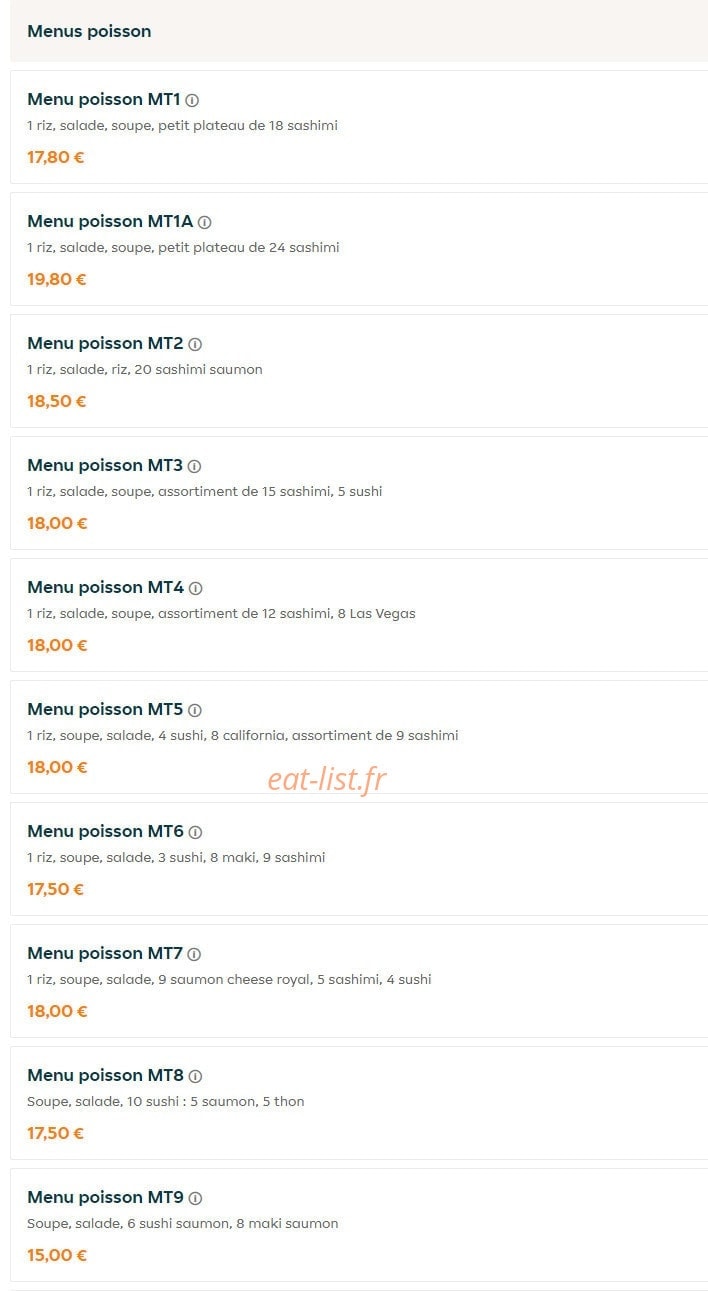Click the eat-list.fr watermark text
This screenshot has width=708, height=1291.
326,779
